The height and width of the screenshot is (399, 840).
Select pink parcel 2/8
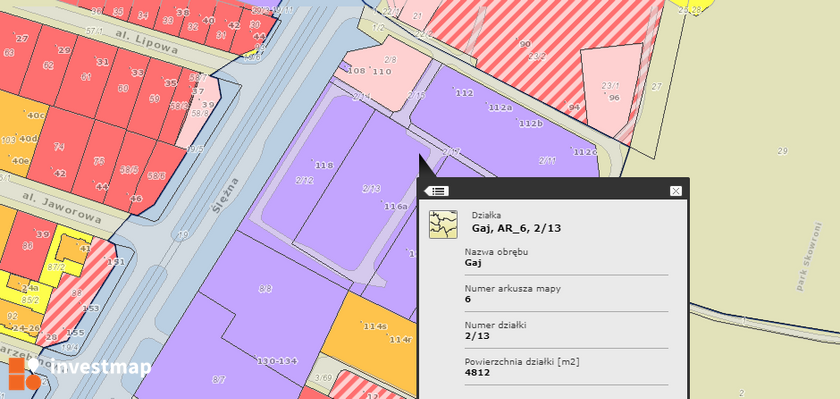coord(390,59)
